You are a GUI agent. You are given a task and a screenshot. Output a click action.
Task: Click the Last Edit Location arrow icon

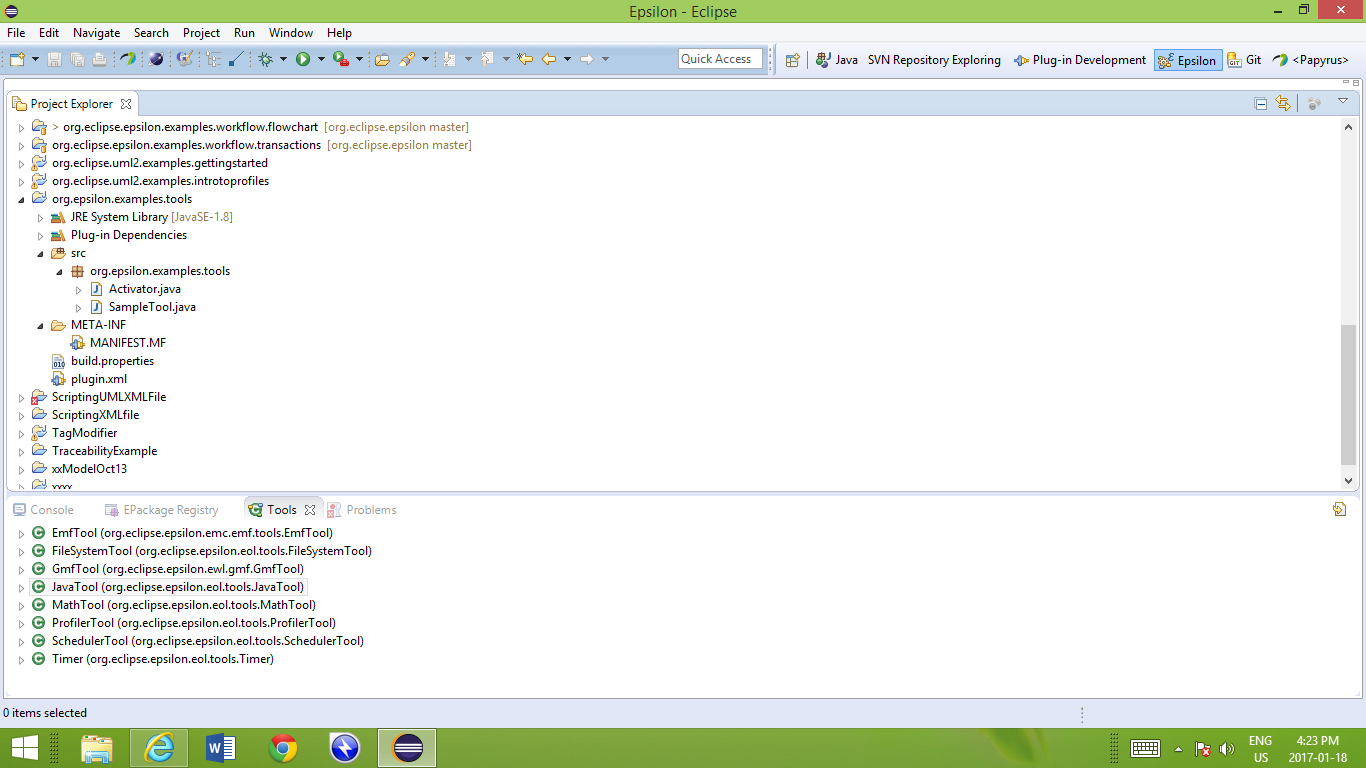(525, 60)
